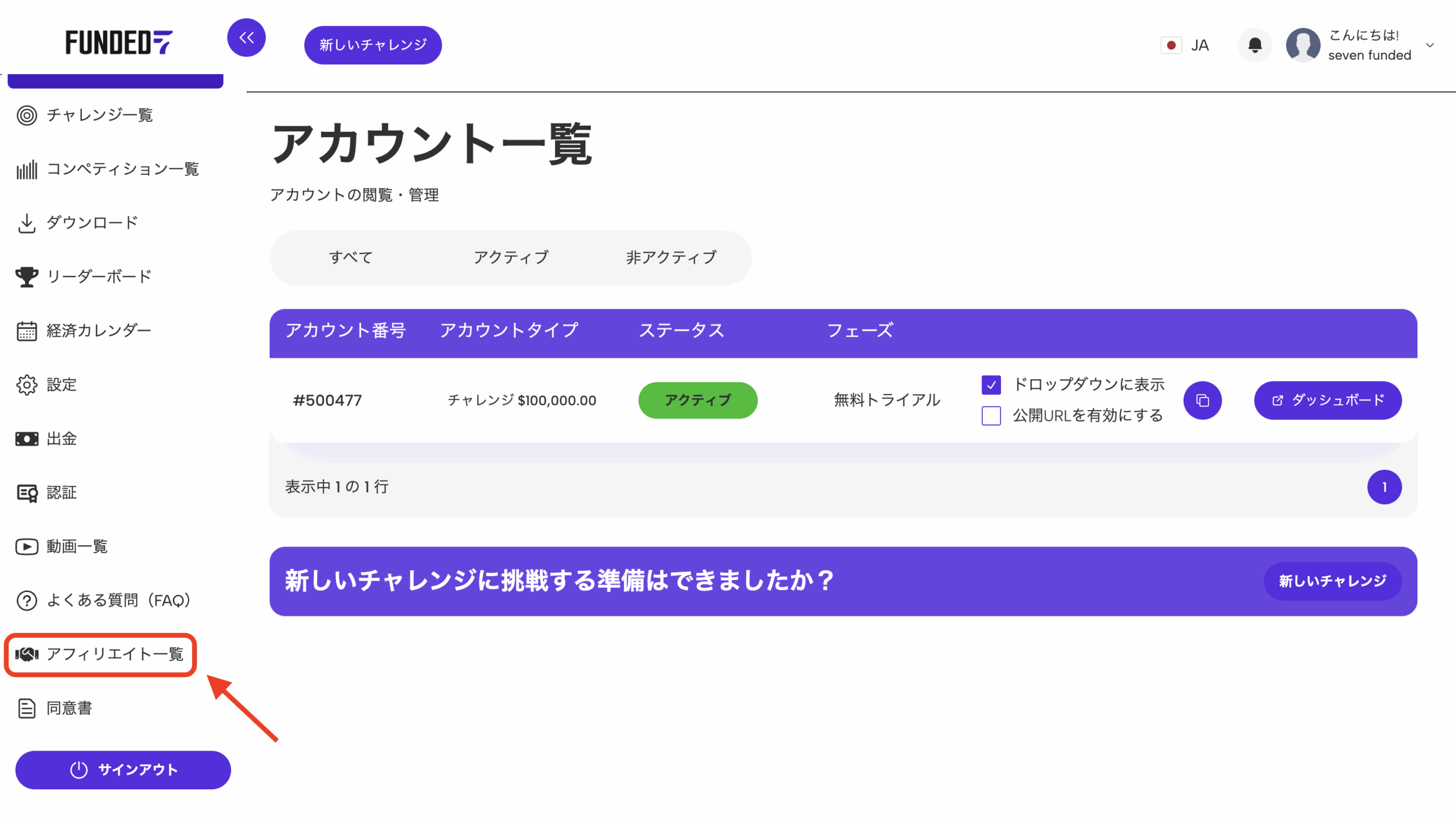Image resolution: width=1456 pixels, height=824 pixels.
Task: Enable 公開URLを有効にする checkbox
Action: click(991, 416)
